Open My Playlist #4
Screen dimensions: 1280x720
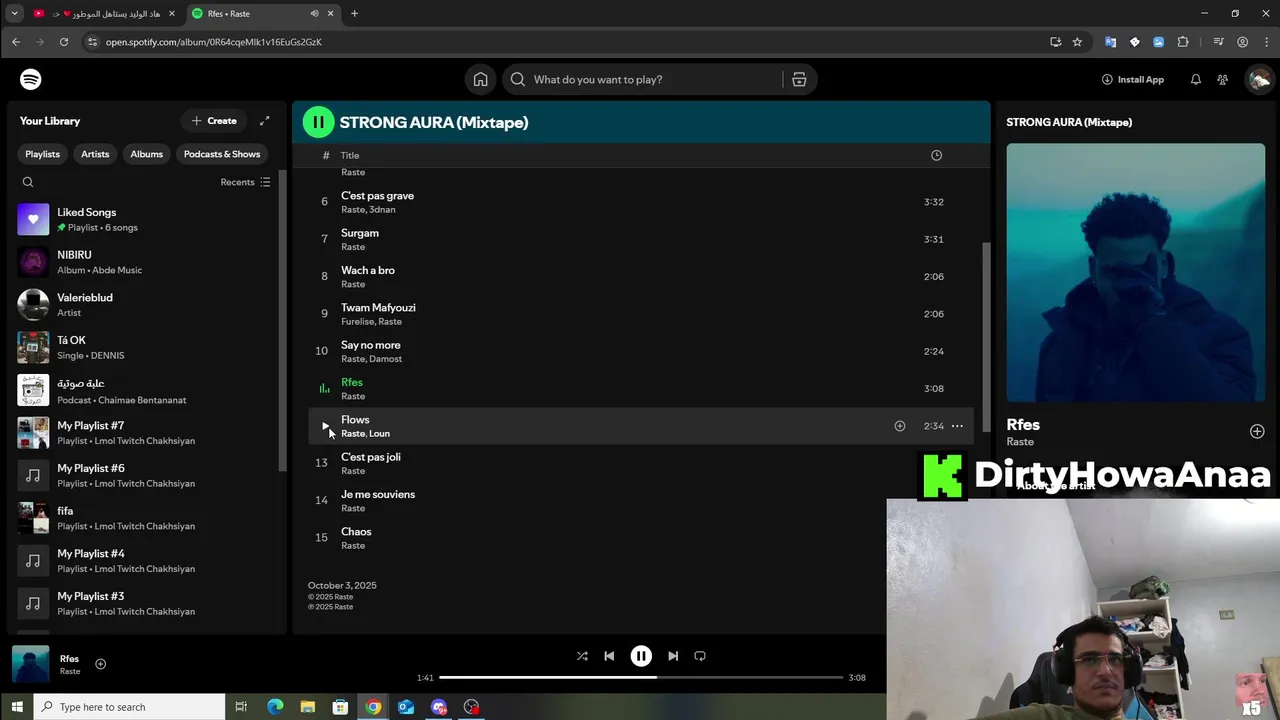[146, 561]
